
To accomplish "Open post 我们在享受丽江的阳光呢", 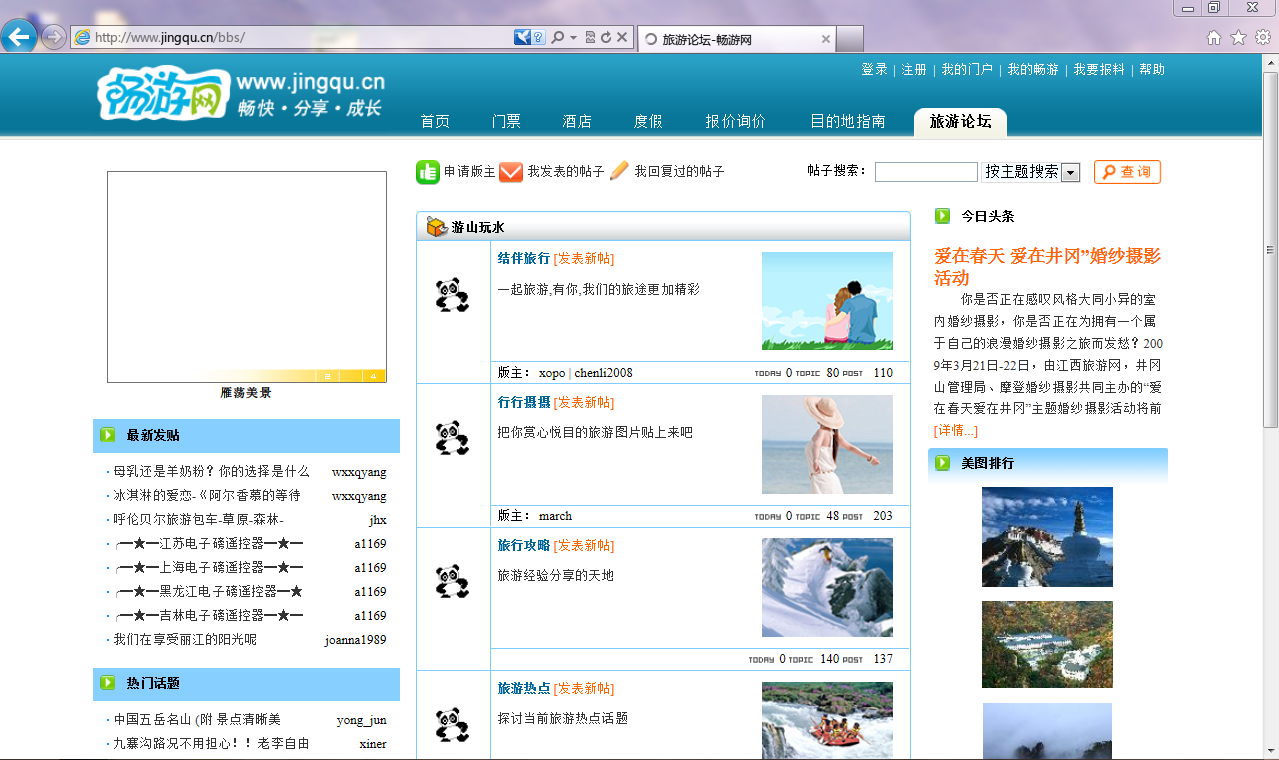I will pyautogui.click(x=185, y=639).
